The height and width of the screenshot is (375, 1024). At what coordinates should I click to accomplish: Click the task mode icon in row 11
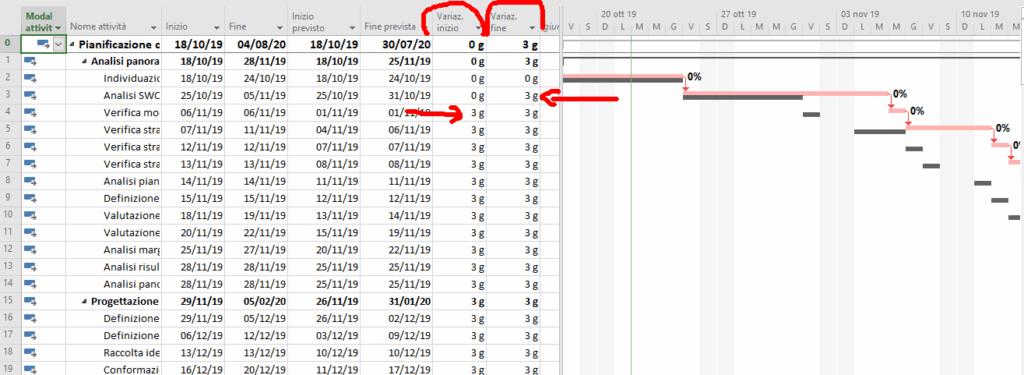tap(30, 233)
